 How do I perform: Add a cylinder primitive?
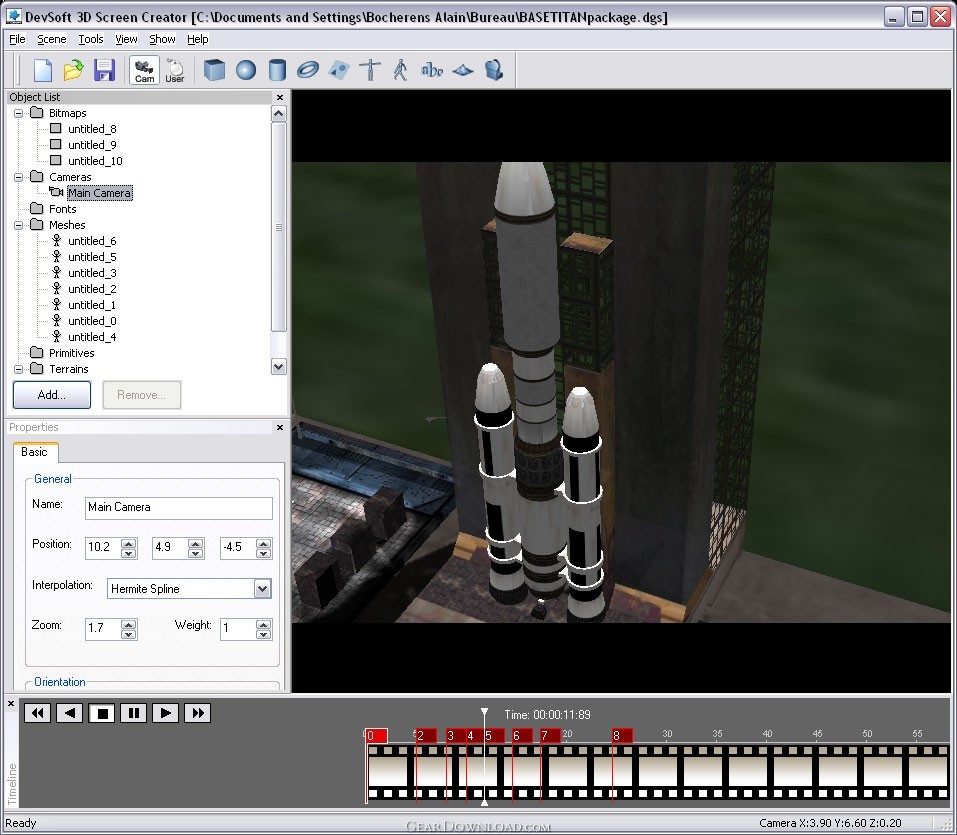pyautogui.click(x=277, y=70)
